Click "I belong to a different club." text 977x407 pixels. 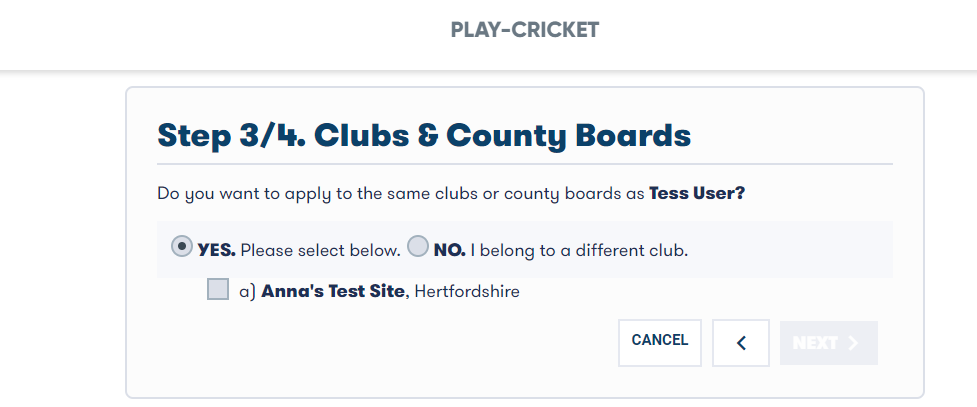[x=579, y=249]
